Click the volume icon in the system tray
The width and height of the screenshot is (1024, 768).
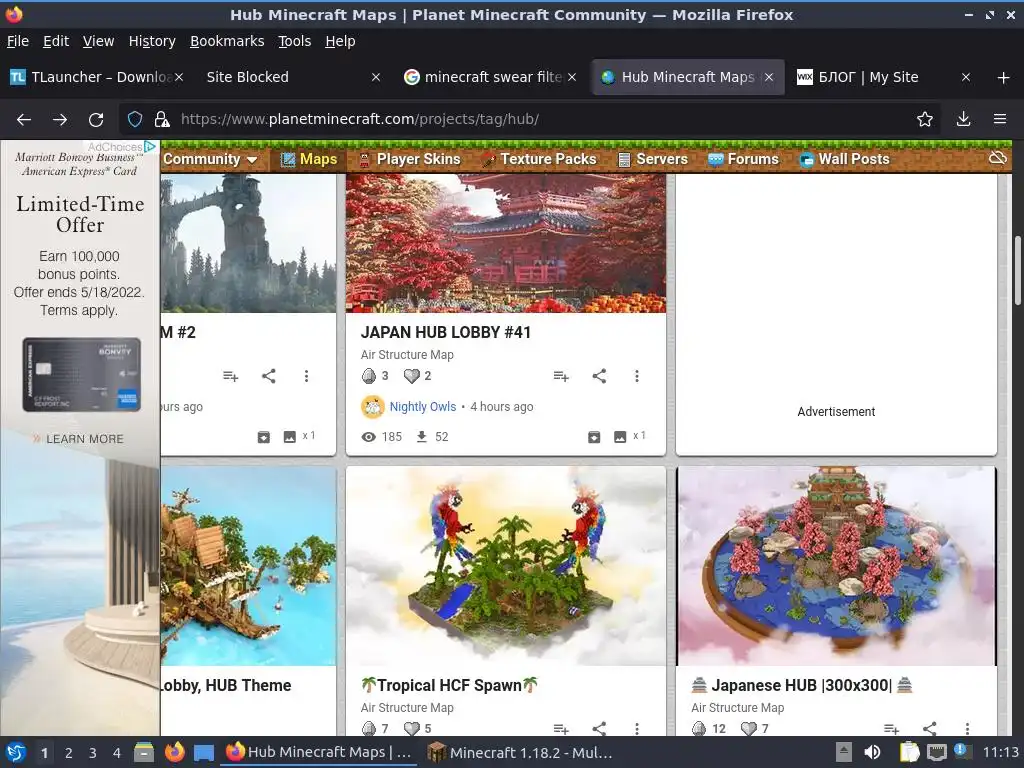click(x=872, y=752)
